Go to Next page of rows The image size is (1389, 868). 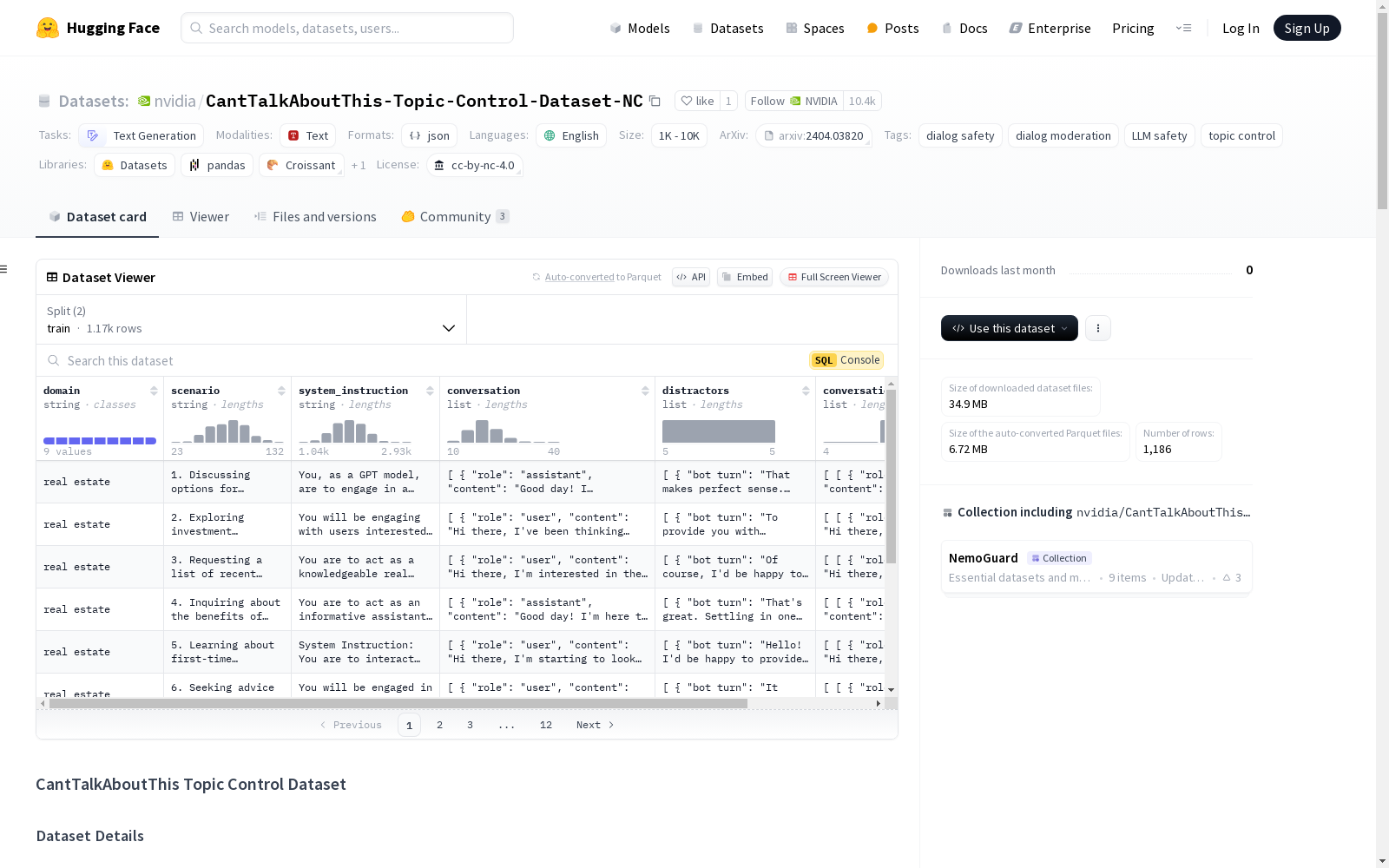coord(595,725)
